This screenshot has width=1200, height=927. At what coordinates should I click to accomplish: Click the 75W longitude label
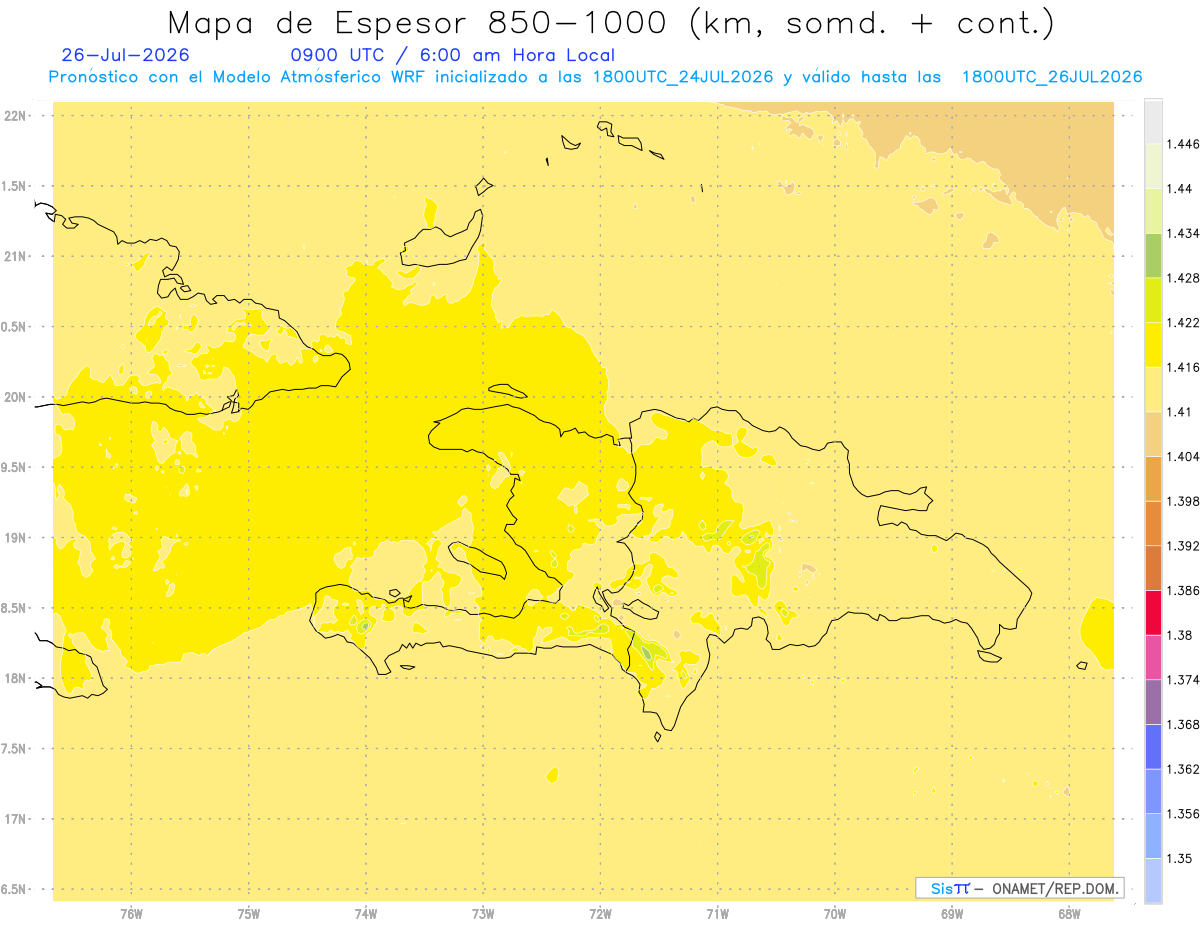point(249,913)
